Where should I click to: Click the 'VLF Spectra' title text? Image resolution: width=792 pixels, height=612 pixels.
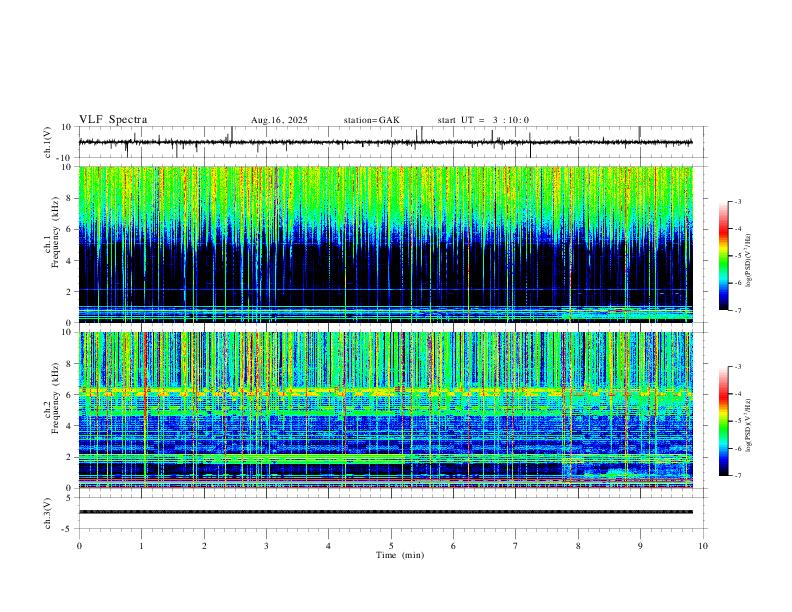coord(113,119)
